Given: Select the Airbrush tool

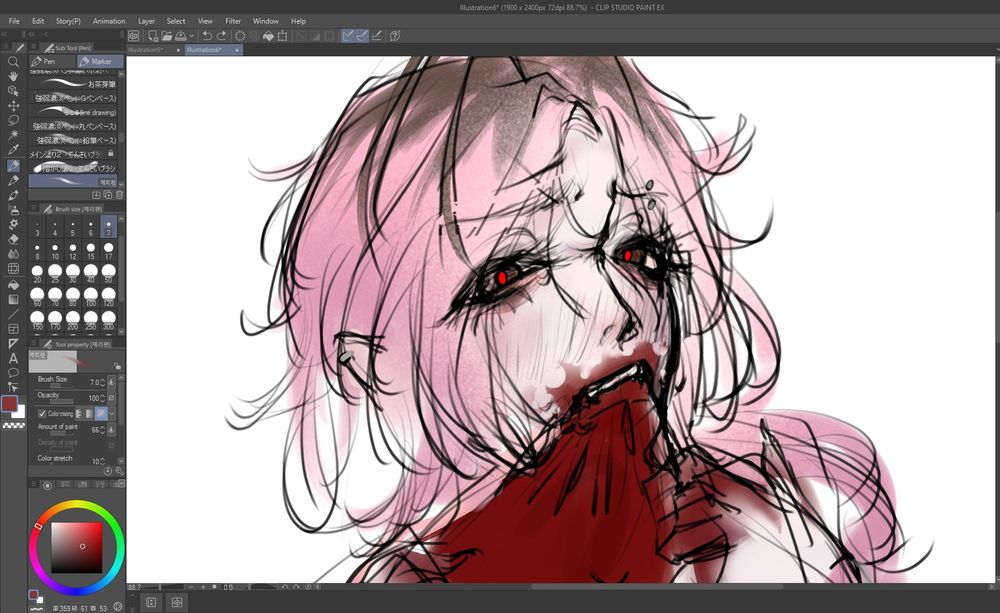Looking at the screenshot, I should 13,210.
